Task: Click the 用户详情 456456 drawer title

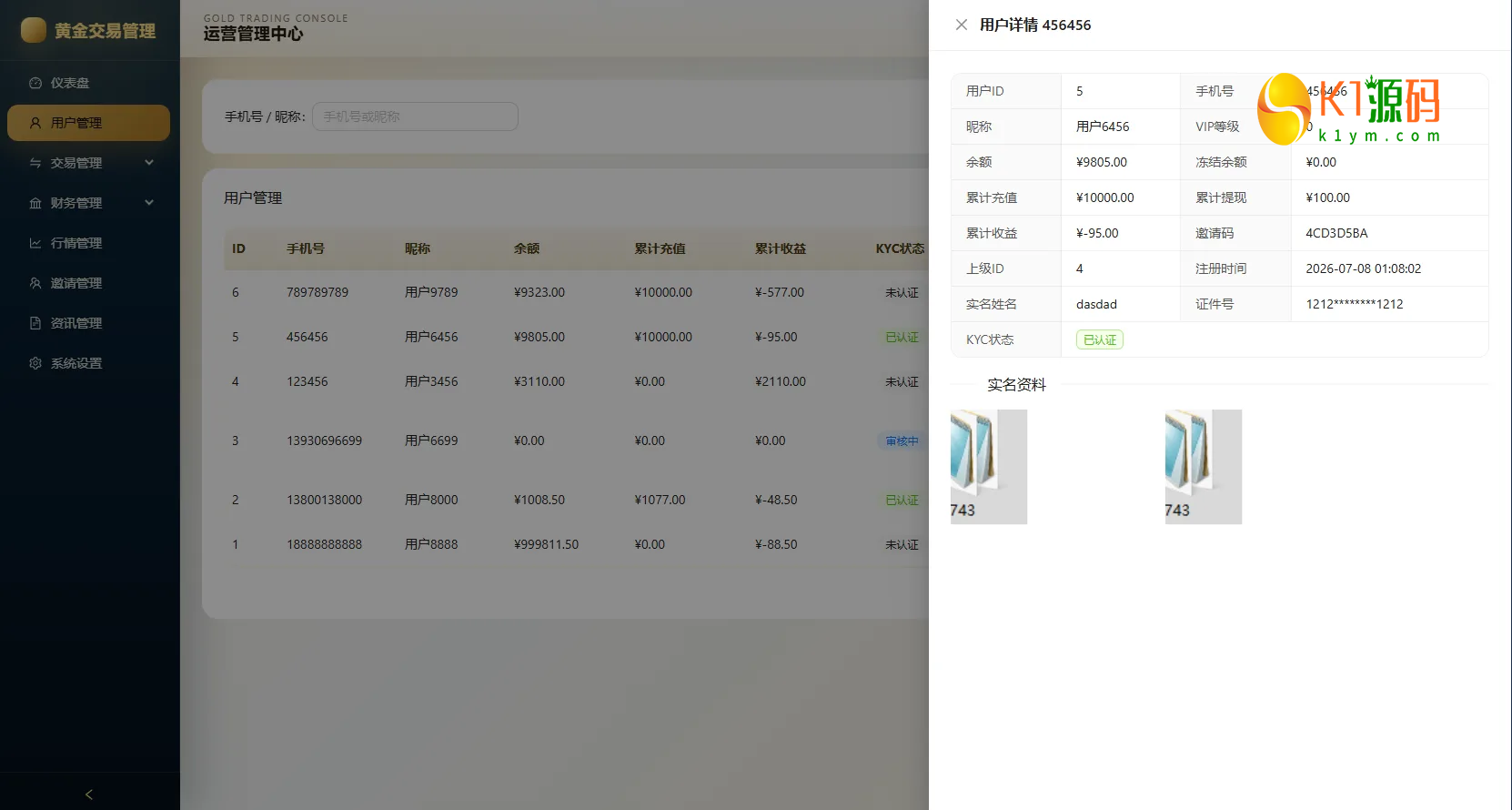Action: pos(1035,25)
